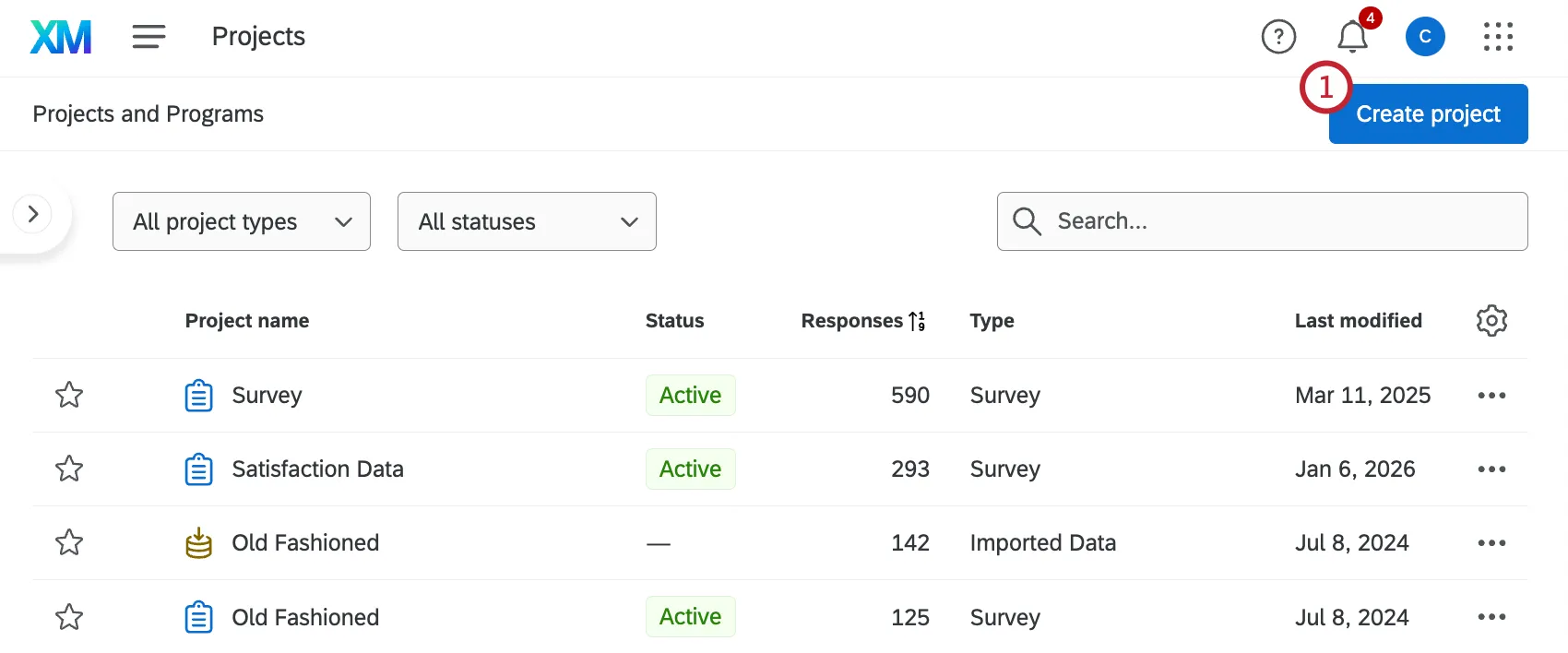Star the Satisfaction Data project
1568x653 pixels.
(69, 469)
